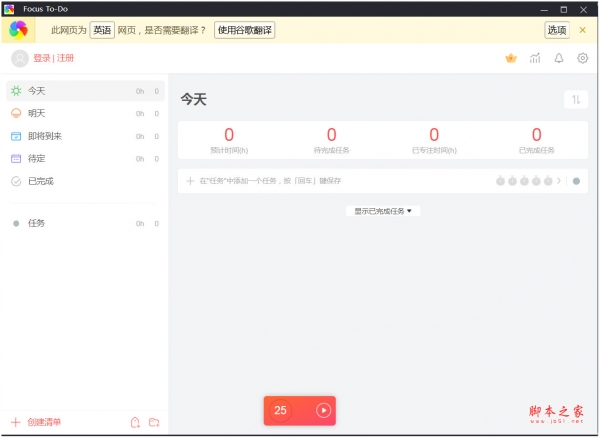Click 使用谷歌翻译 button

click(x=245, y=30)
